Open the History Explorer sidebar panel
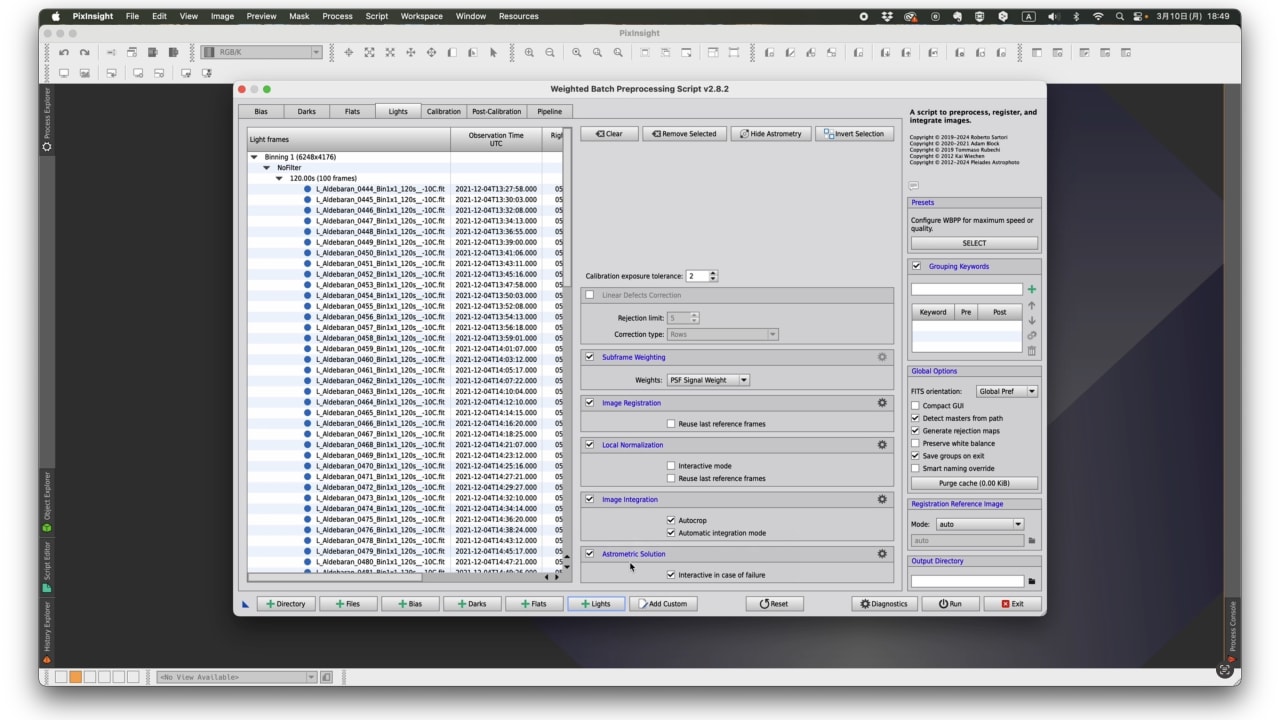This screenshot has height=720, width=1280. click(x=46, y=632)
